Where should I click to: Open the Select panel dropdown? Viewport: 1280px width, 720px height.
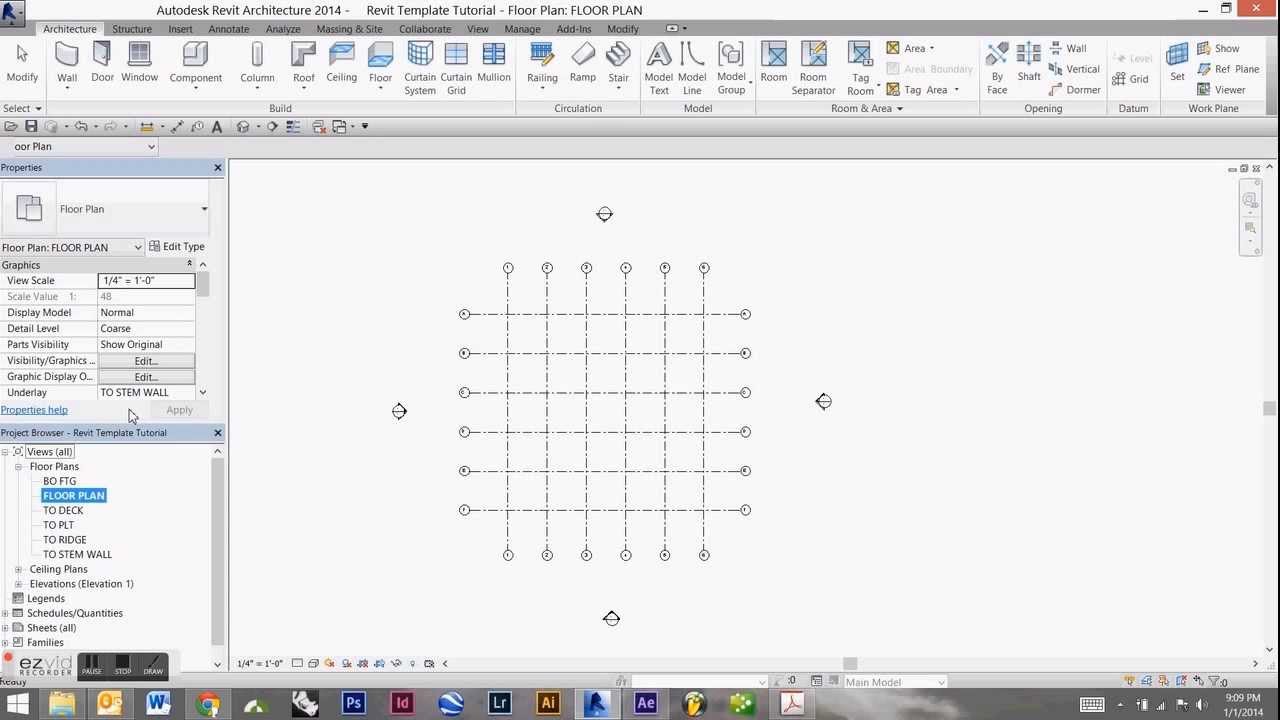coord(22,108)
